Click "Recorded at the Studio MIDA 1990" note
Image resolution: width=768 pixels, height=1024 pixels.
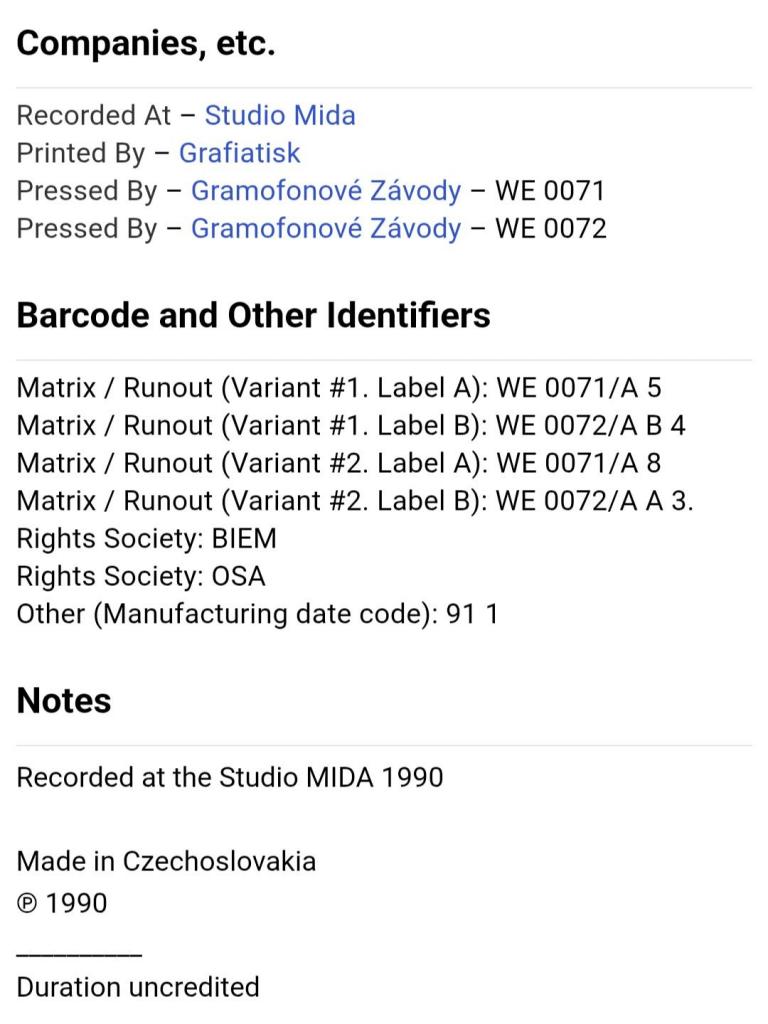coord(230,777)
